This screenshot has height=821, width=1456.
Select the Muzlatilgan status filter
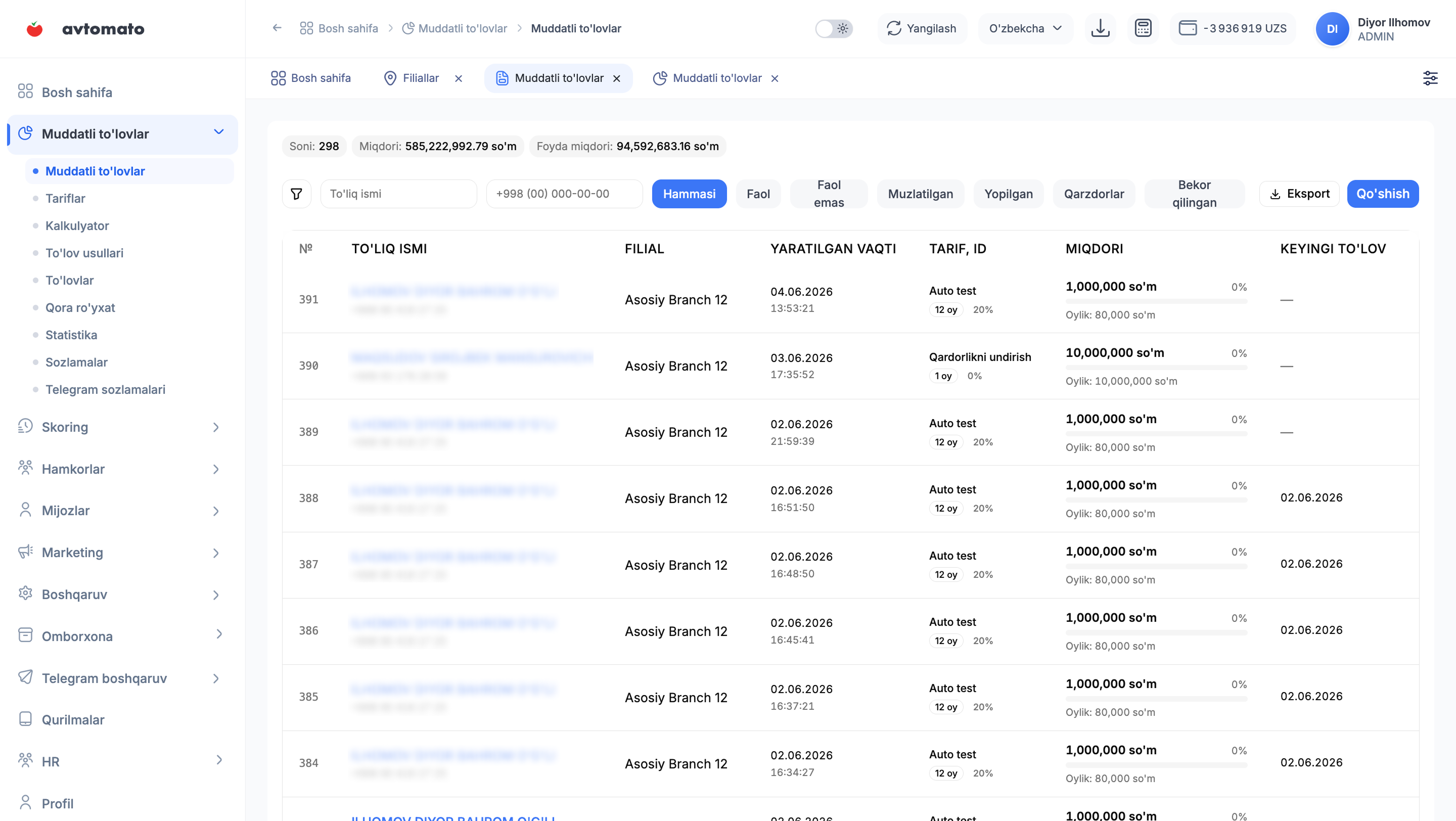pyautogui.click(x=920, y=194)
